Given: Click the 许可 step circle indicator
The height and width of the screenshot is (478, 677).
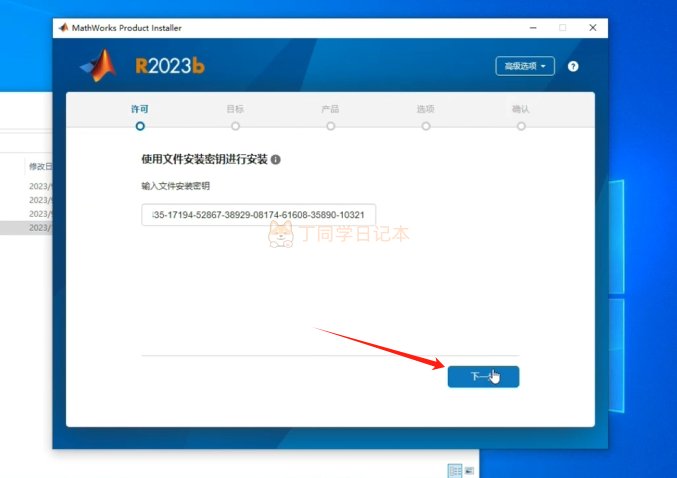Looking at the screenshot, I should (140, 126).
